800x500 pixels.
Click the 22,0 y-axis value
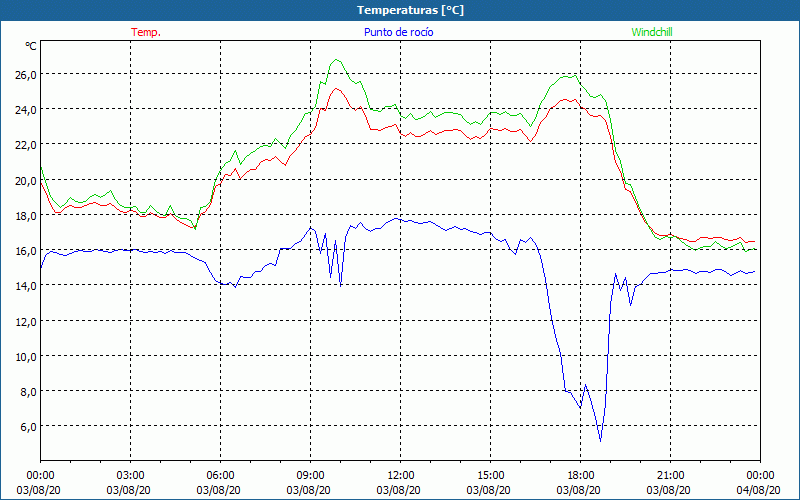25,145
